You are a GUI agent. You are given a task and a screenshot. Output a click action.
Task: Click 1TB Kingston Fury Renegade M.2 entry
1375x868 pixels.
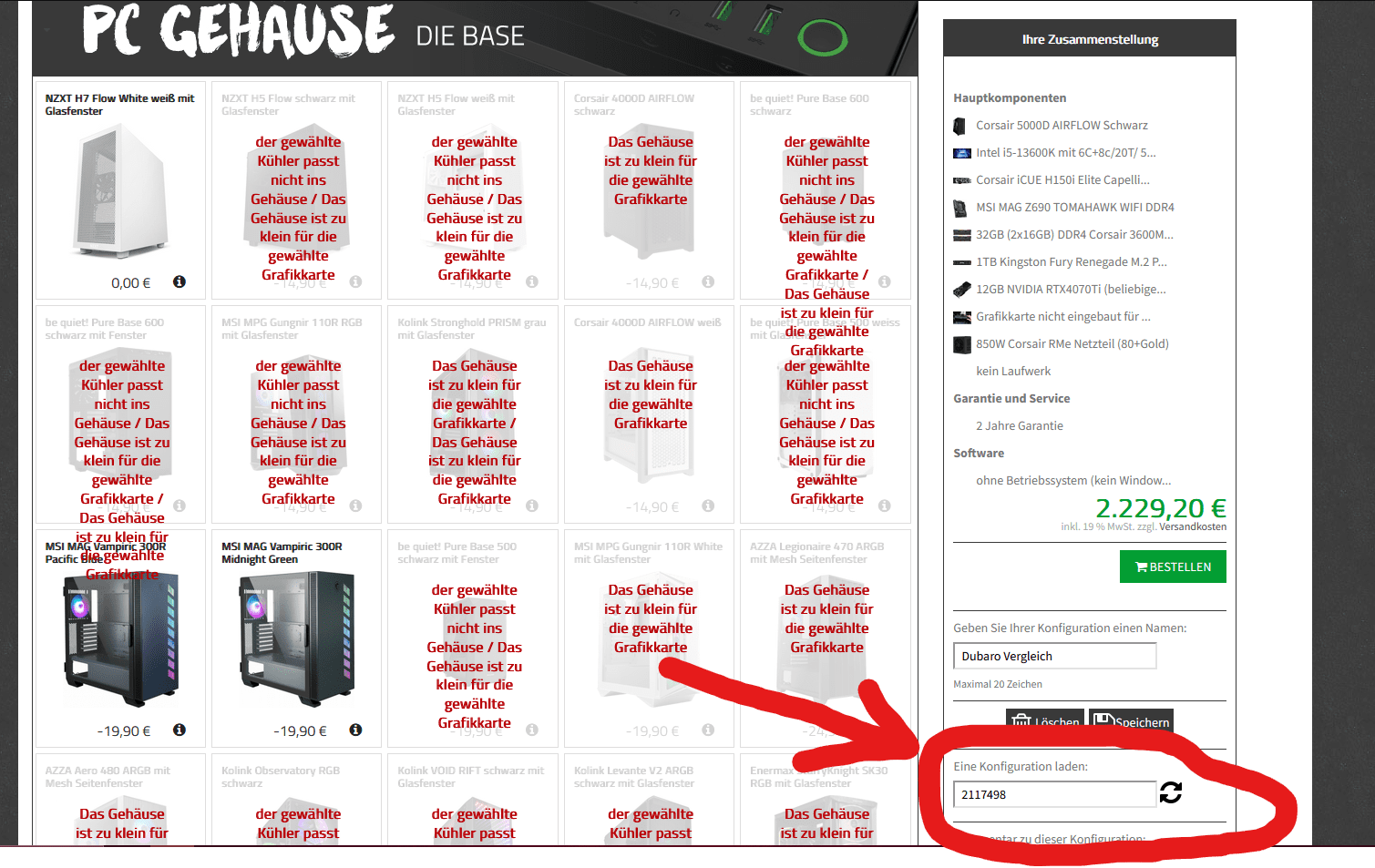click(1072, 262)
